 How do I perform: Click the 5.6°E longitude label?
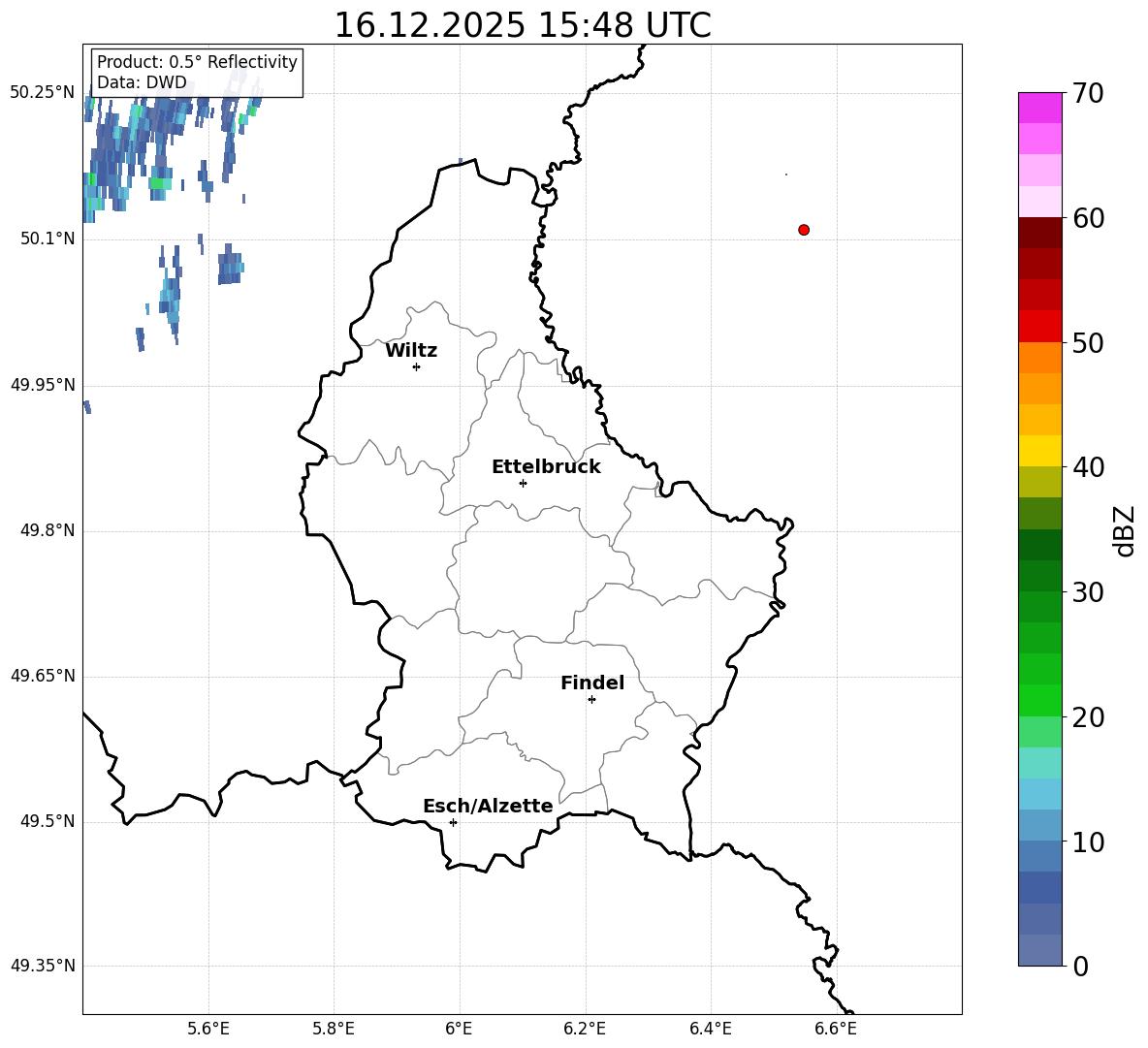tap(208, 1029)
